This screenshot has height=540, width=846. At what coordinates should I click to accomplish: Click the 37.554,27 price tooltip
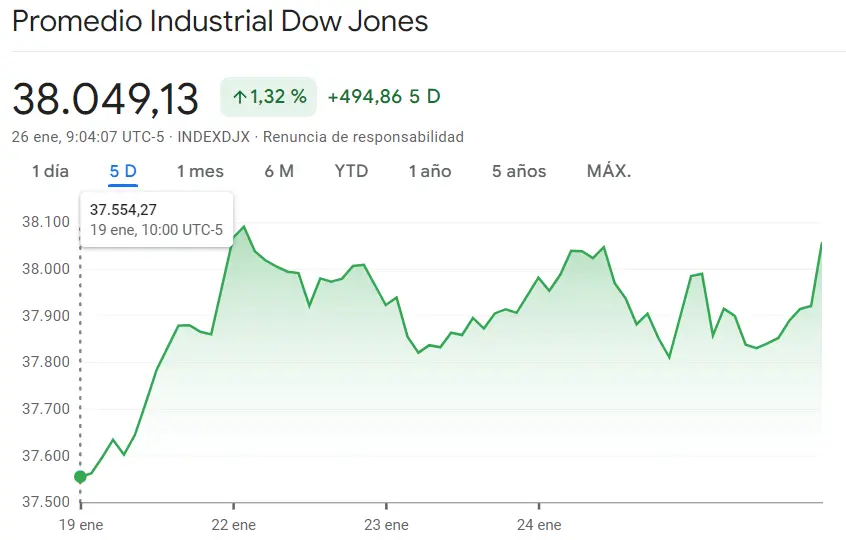(x=158, y=219)
